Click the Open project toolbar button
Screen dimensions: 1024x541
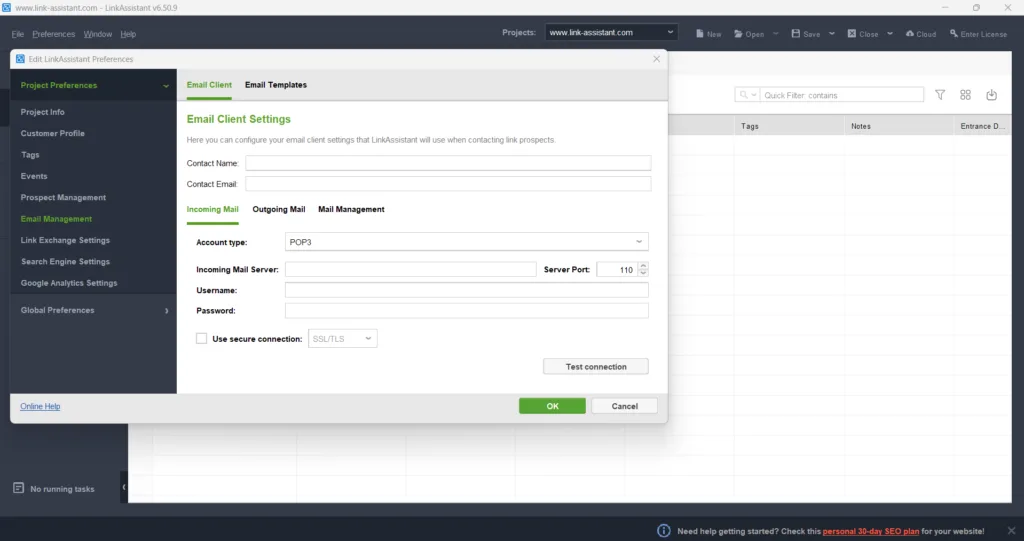[x=749, y=34]
